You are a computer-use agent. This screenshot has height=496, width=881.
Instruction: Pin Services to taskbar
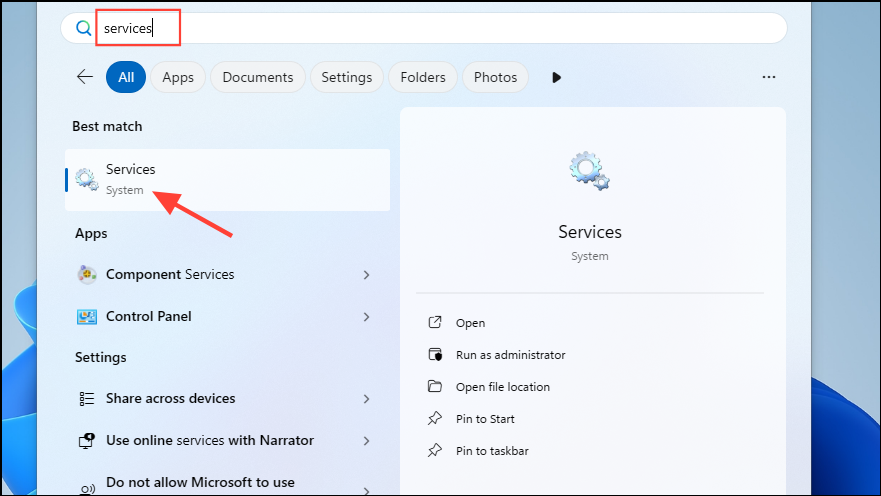pos(492,451)
